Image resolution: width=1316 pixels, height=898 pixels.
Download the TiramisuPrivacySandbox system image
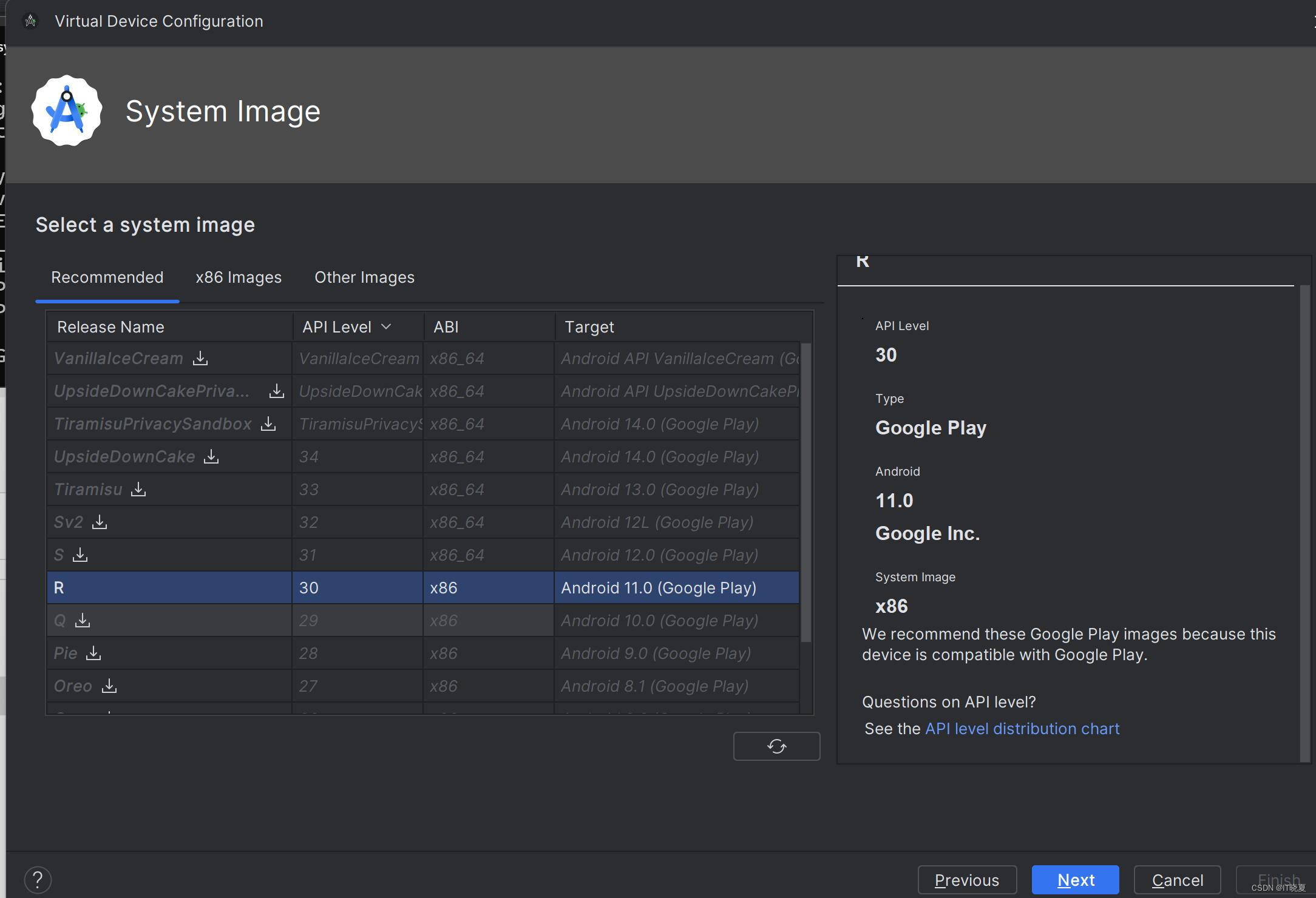pyautogui.click(x=268, y=424)
